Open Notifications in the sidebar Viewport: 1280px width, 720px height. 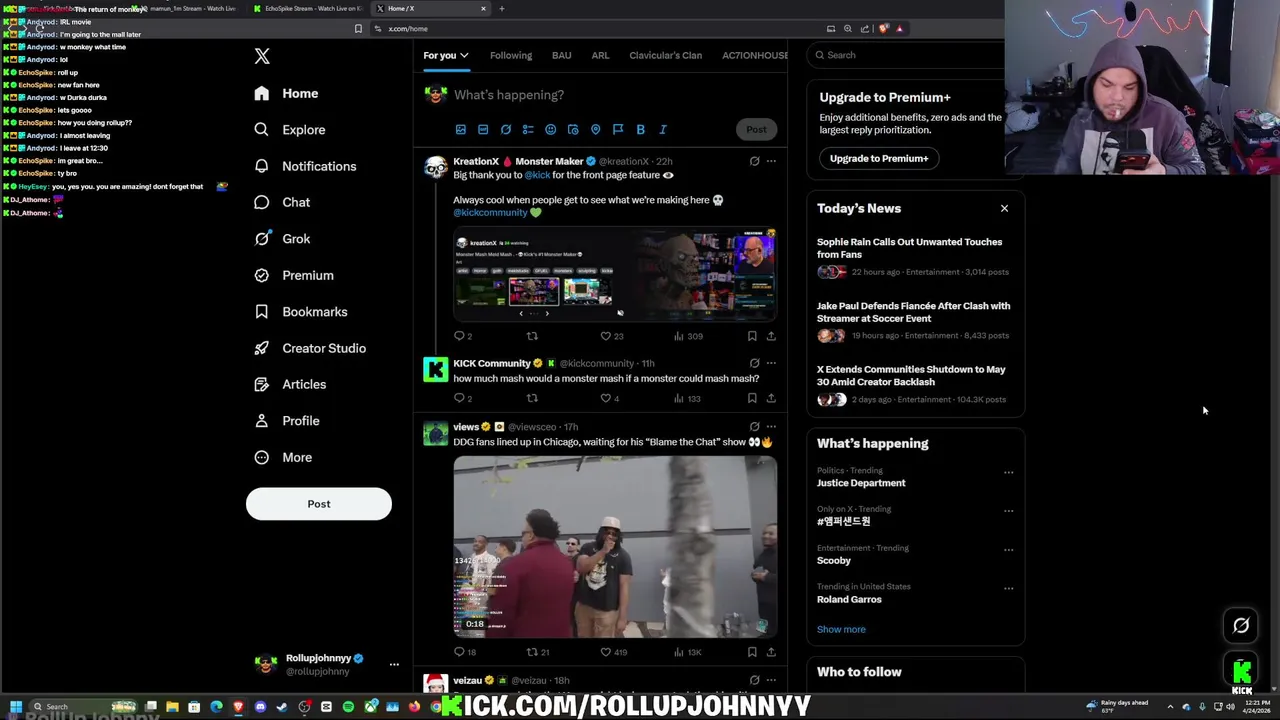305,166
